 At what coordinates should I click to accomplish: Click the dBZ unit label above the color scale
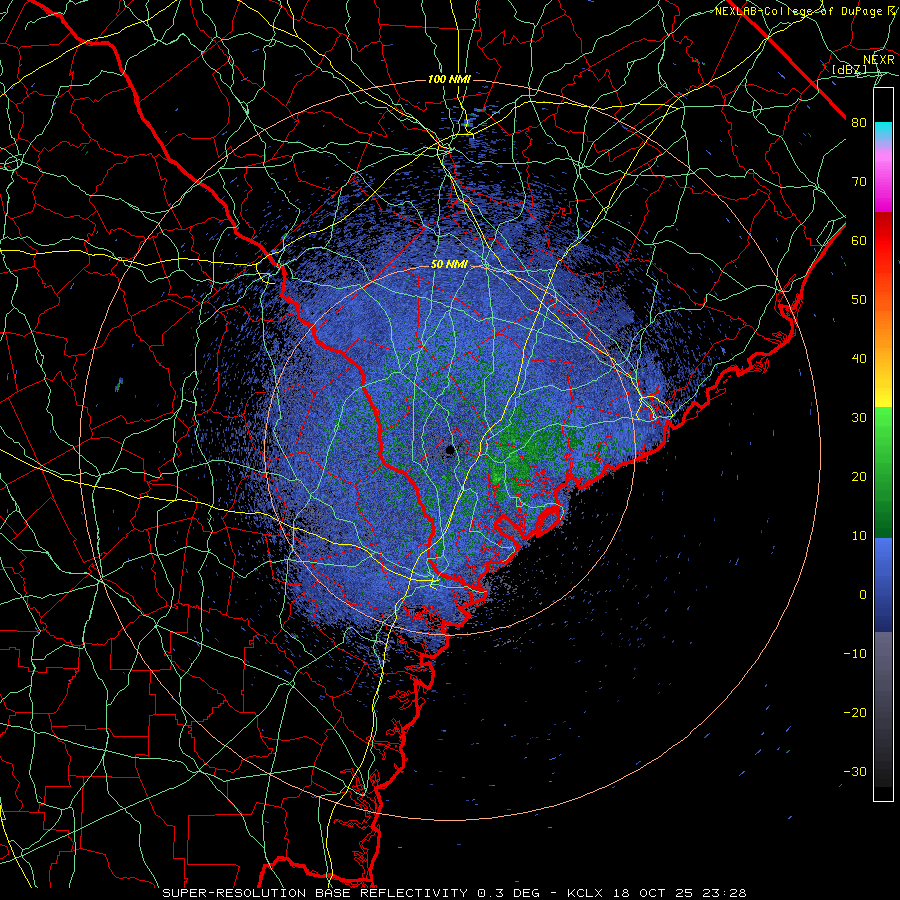click(849, 69)
